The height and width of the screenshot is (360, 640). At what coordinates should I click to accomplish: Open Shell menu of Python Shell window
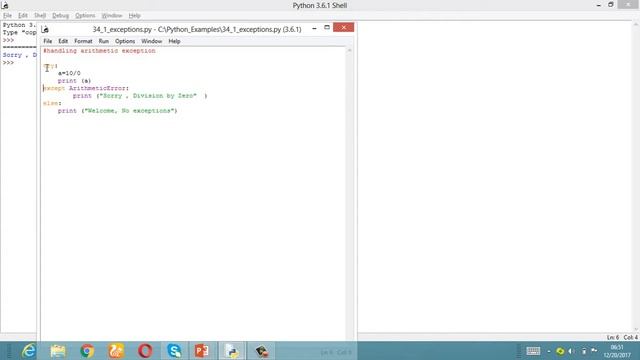point(40,16)
